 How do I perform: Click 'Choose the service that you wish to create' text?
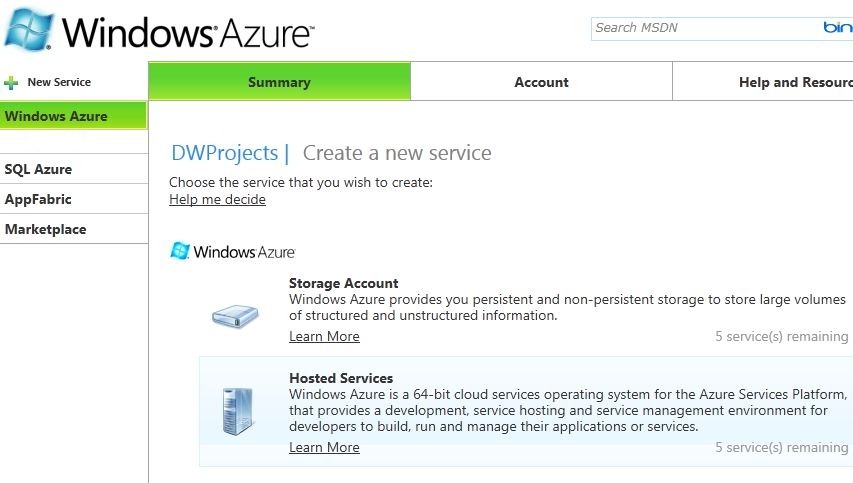point(301,182)
